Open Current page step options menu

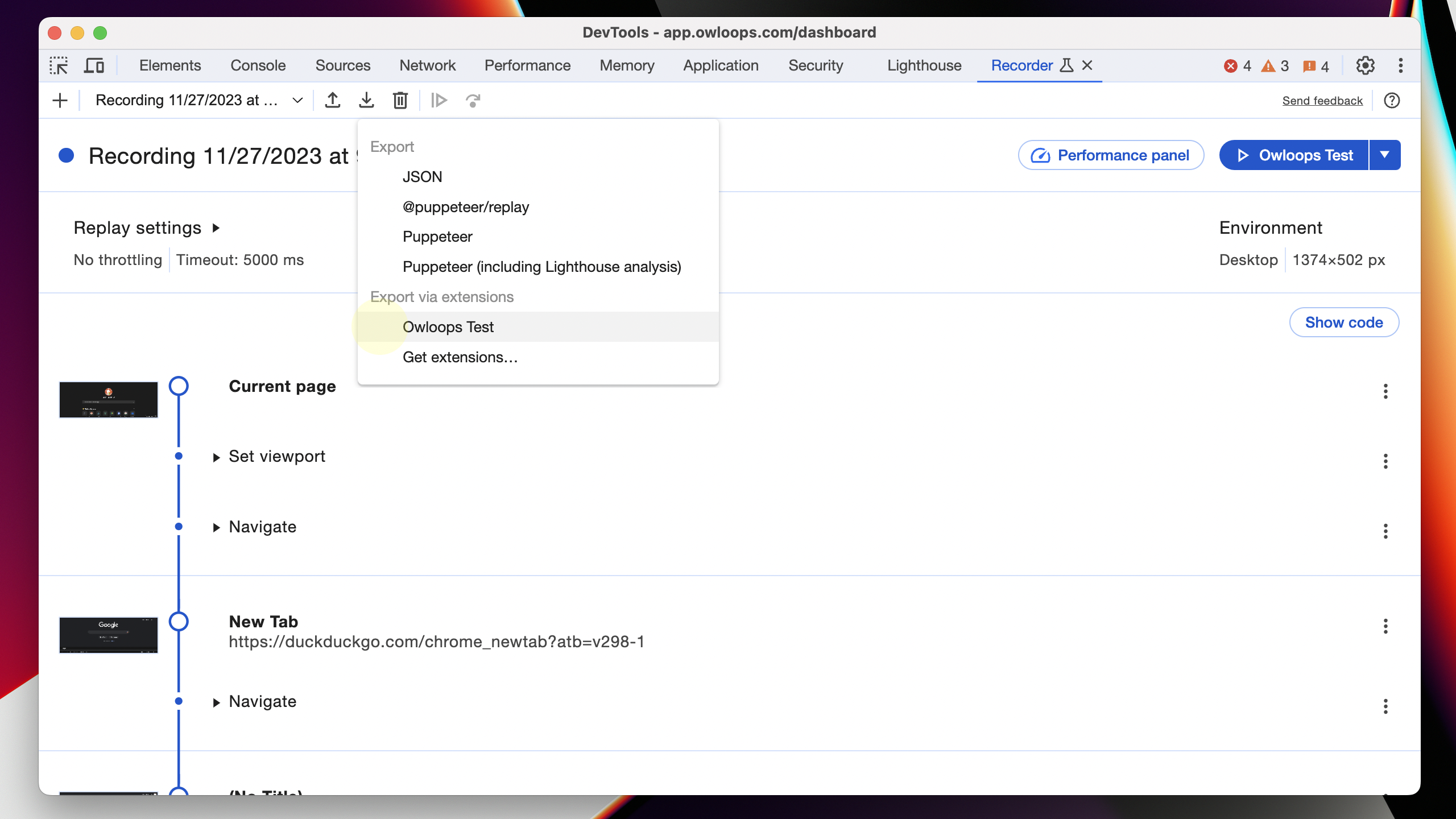(x=1385, y=391)
